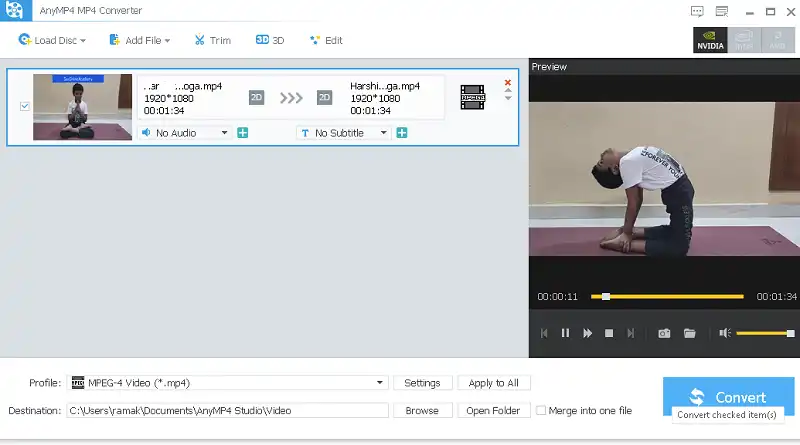Click the Convert button
The image size is (800, 445).
coord(727,396)
